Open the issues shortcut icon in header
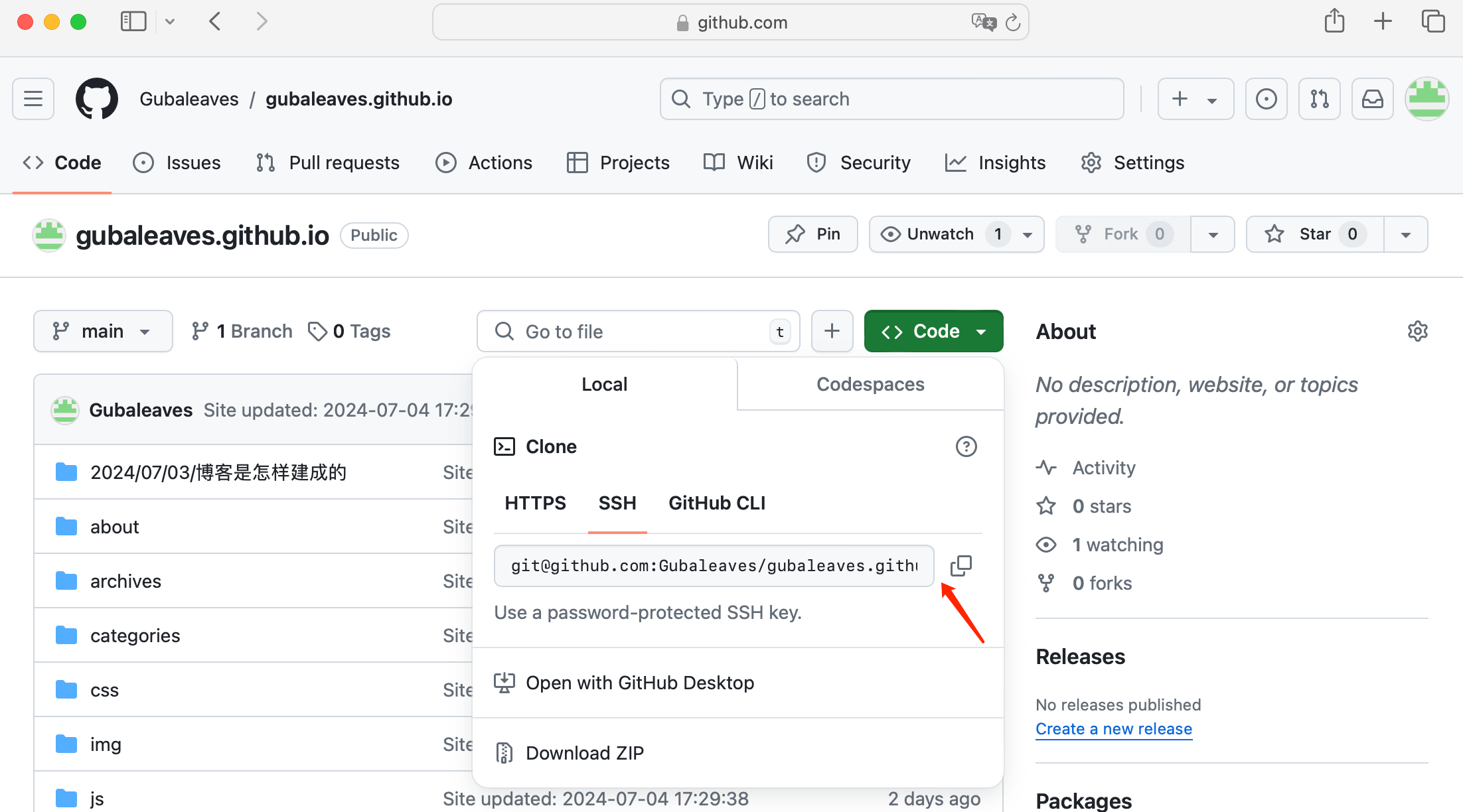This screenshot has width=1463, height=812. pos(1266,99)
